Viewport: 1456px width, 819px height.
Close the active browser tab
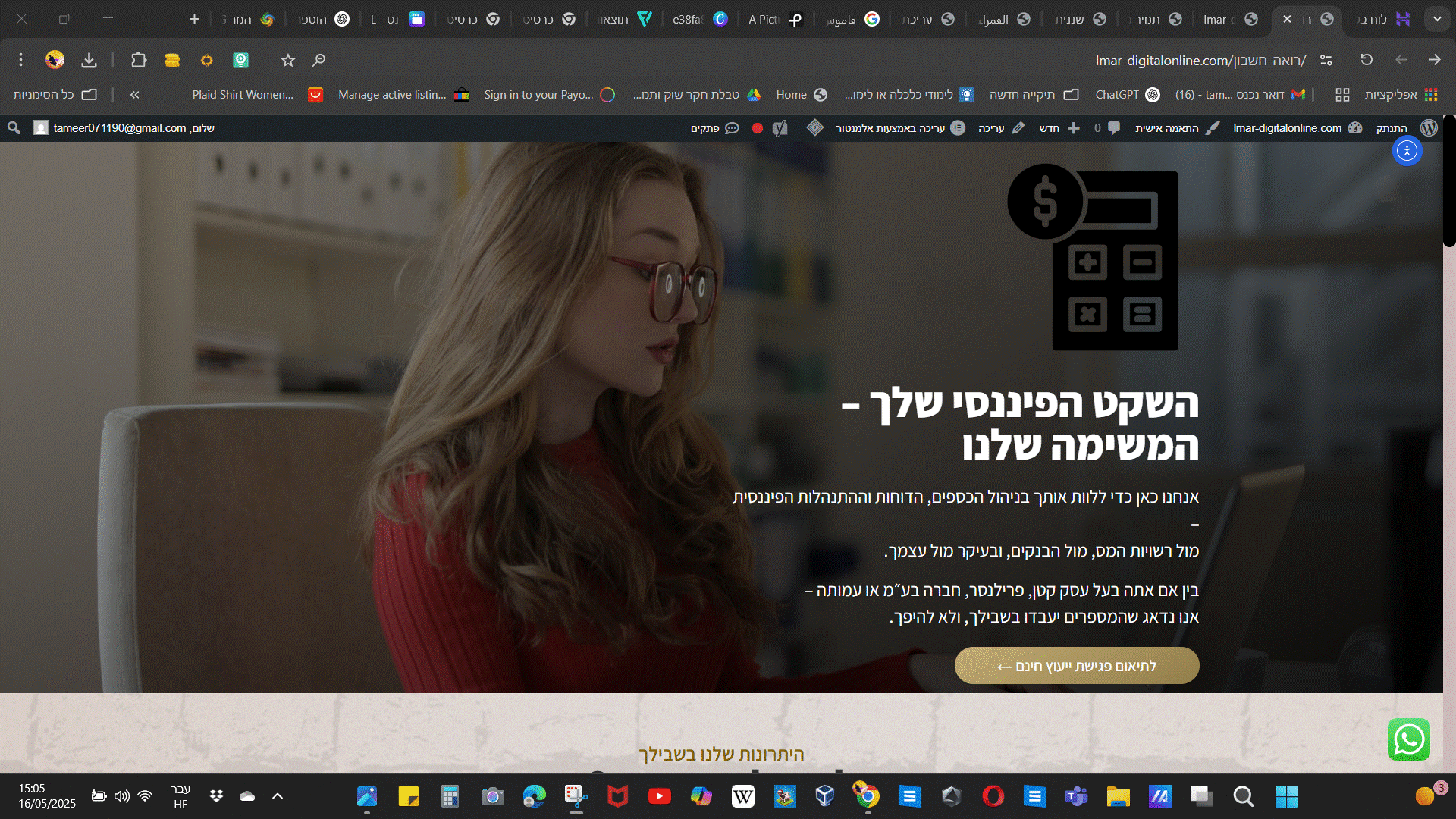click(1287, 19)
